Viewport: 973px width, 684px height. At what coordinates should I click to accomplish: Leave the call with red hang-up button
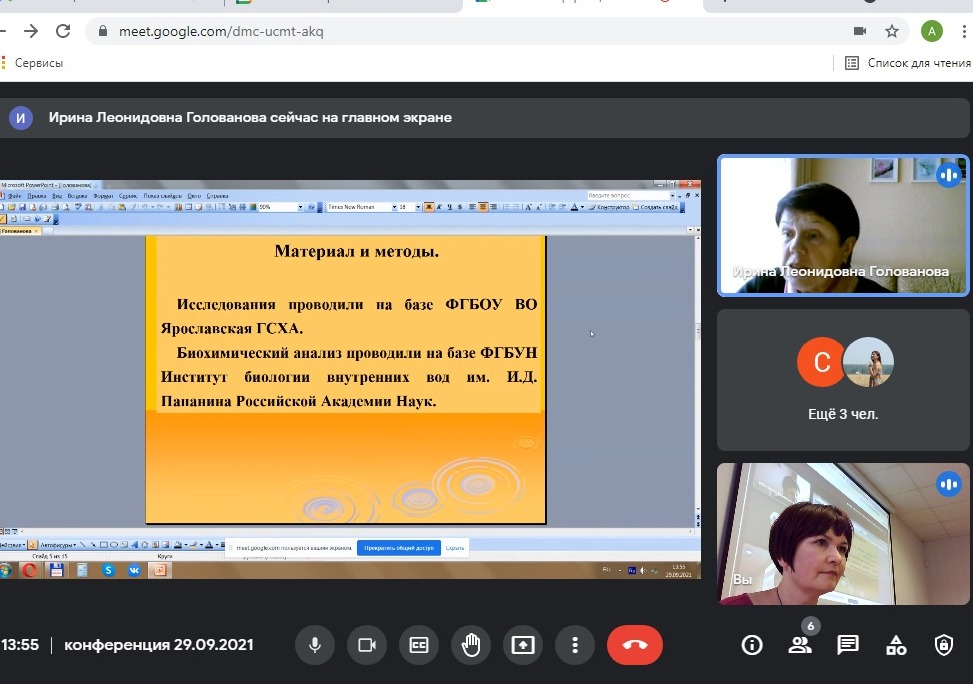(635, 646)
